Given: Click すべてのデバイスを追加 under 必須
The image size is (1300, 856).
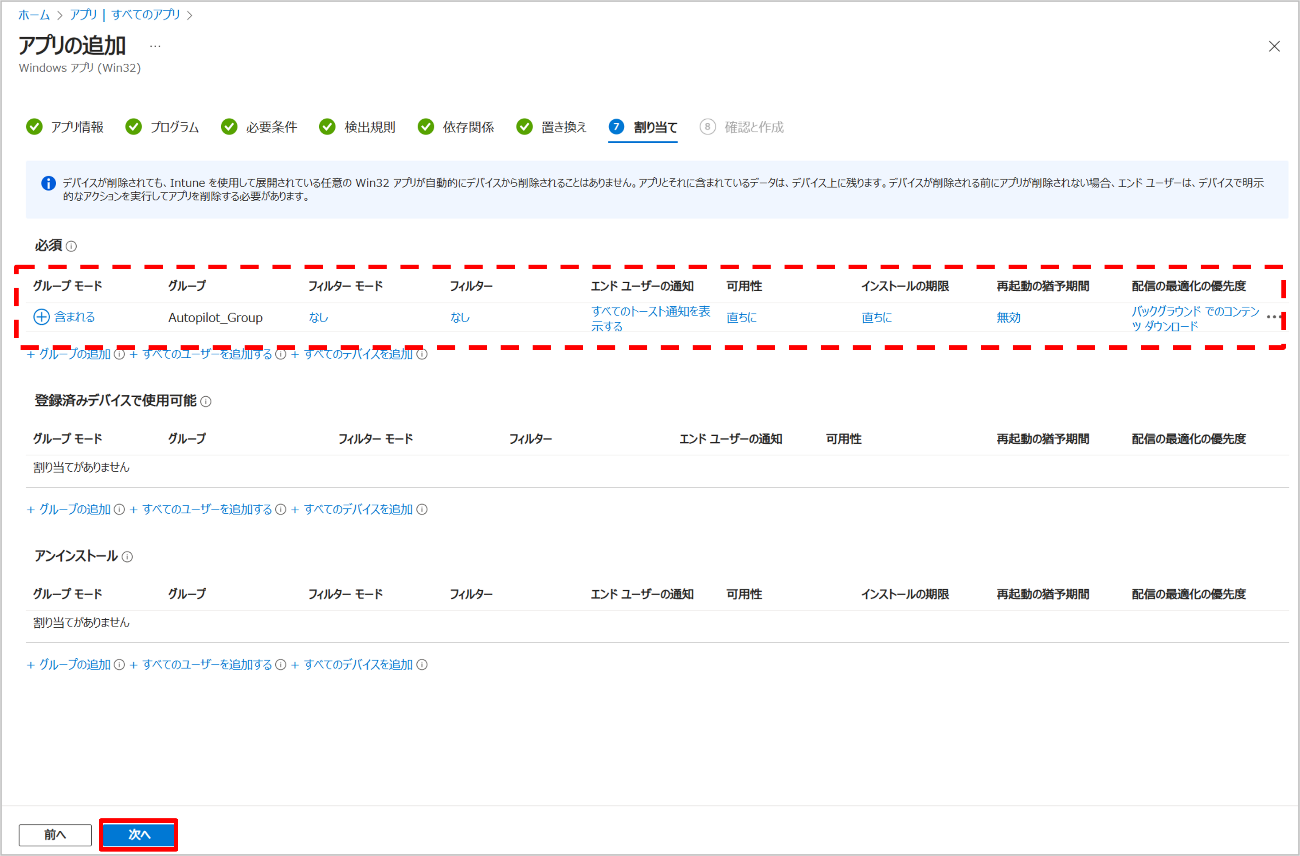Looking at the screenshot, I should point(352,354).
